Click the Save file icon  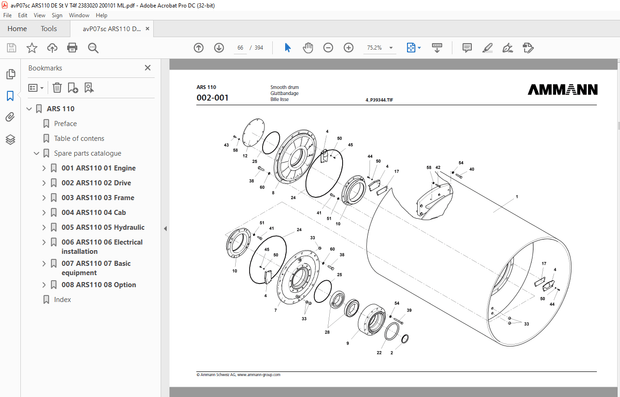[x=11, y=48]
